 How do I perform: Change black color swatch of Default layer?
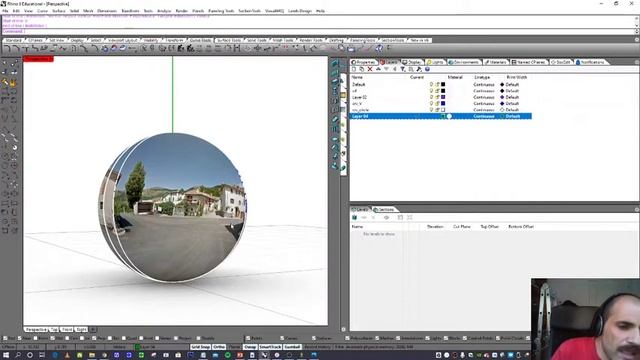[x=443, y=84]
